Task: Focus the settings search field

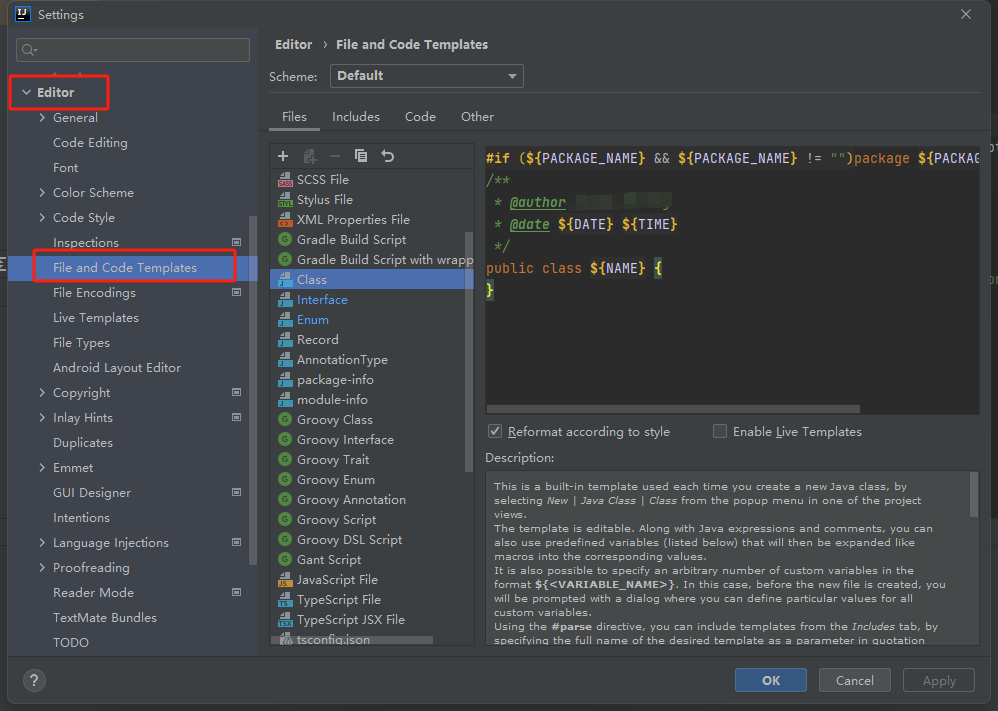Action: (133, 50)
